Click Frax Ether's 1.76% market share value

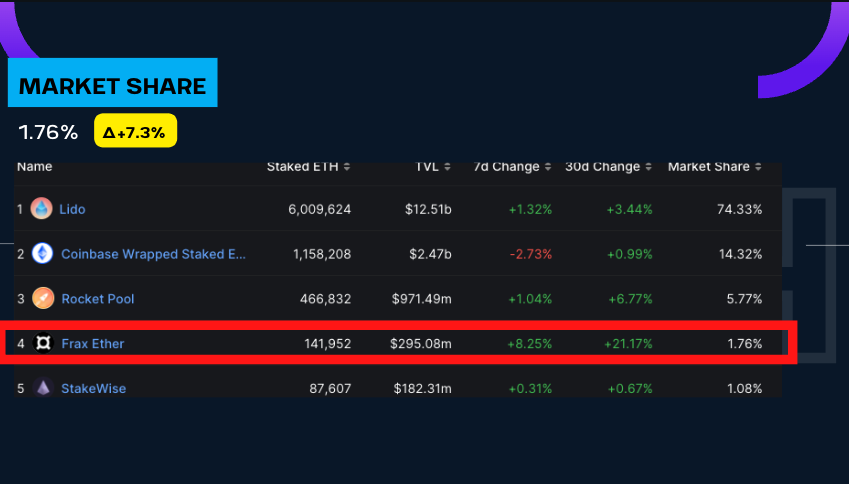click(744, 344)
